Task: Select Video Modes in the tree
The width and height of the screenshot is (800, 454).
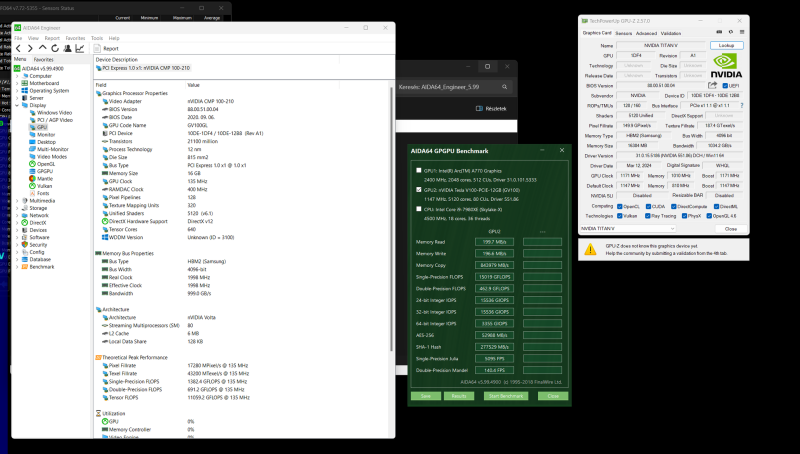Action: point(52,157)
